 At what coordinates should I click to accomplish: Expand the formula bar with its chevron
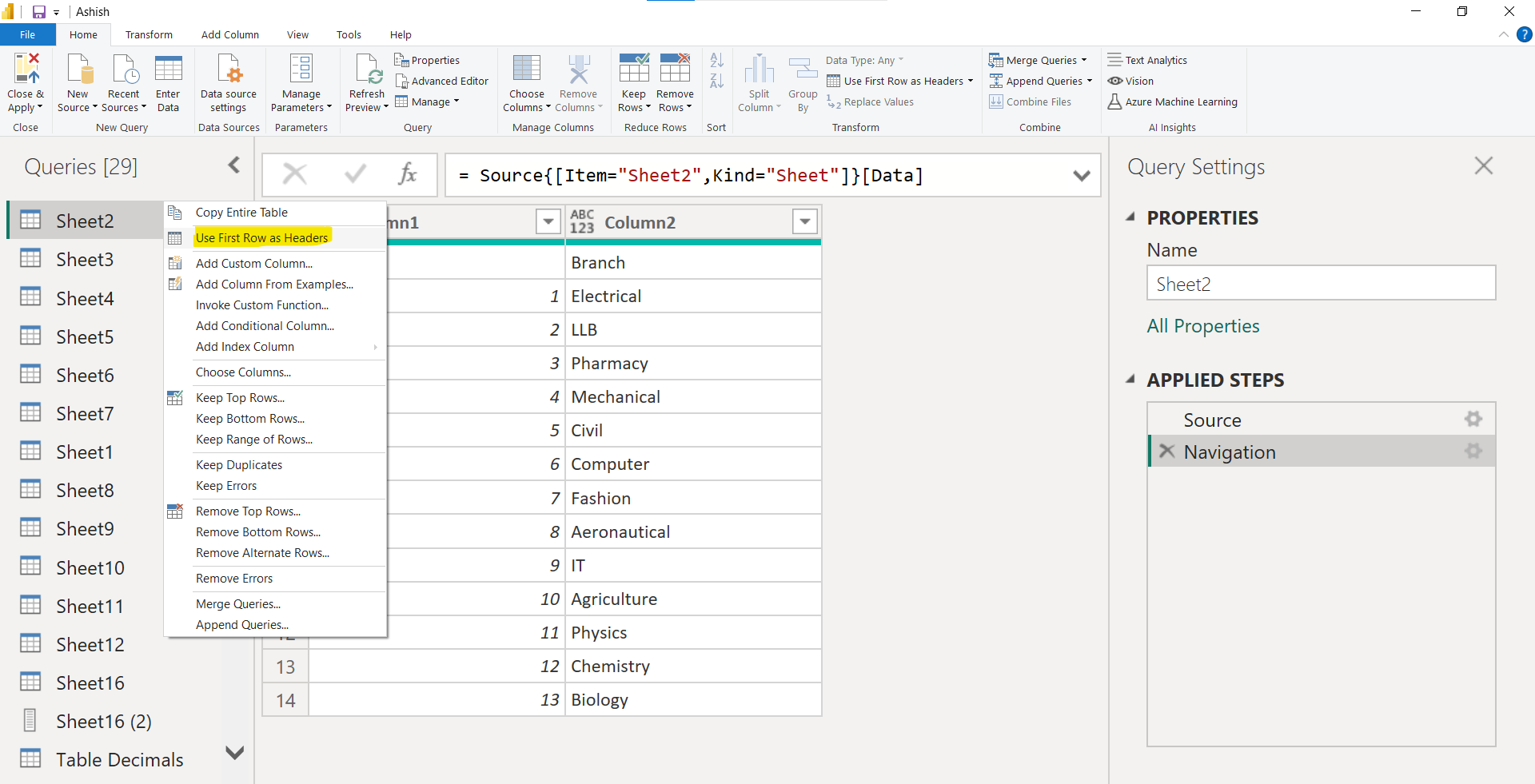[1082, 175]
